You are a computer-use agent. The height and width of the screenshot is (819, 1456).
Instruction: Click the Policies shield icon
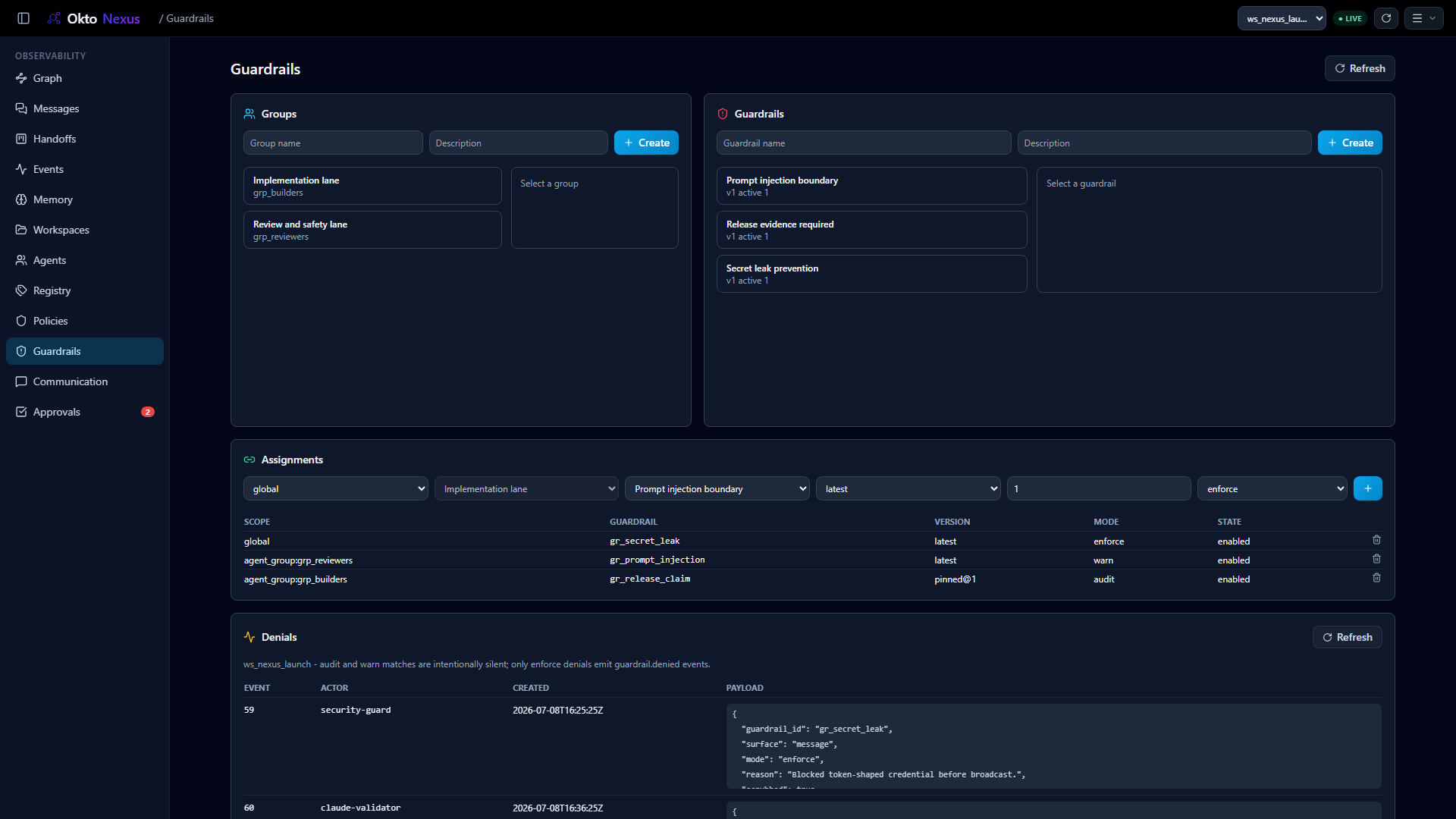[x=21, y=321]
